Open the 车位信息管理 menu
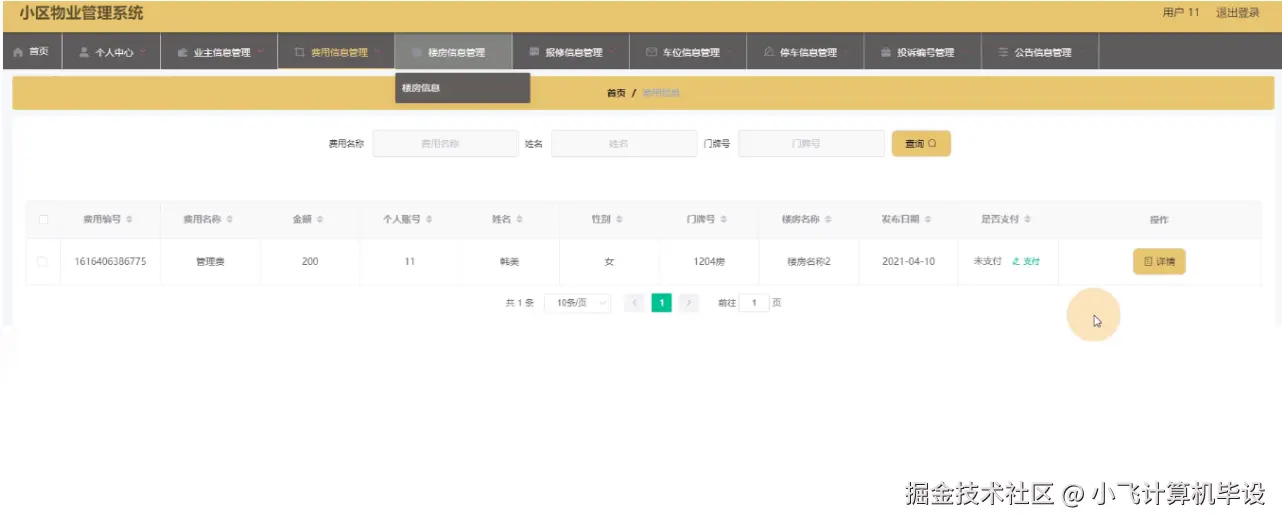This screenshot has height=524, width=1282. click(x=687, y=52)
